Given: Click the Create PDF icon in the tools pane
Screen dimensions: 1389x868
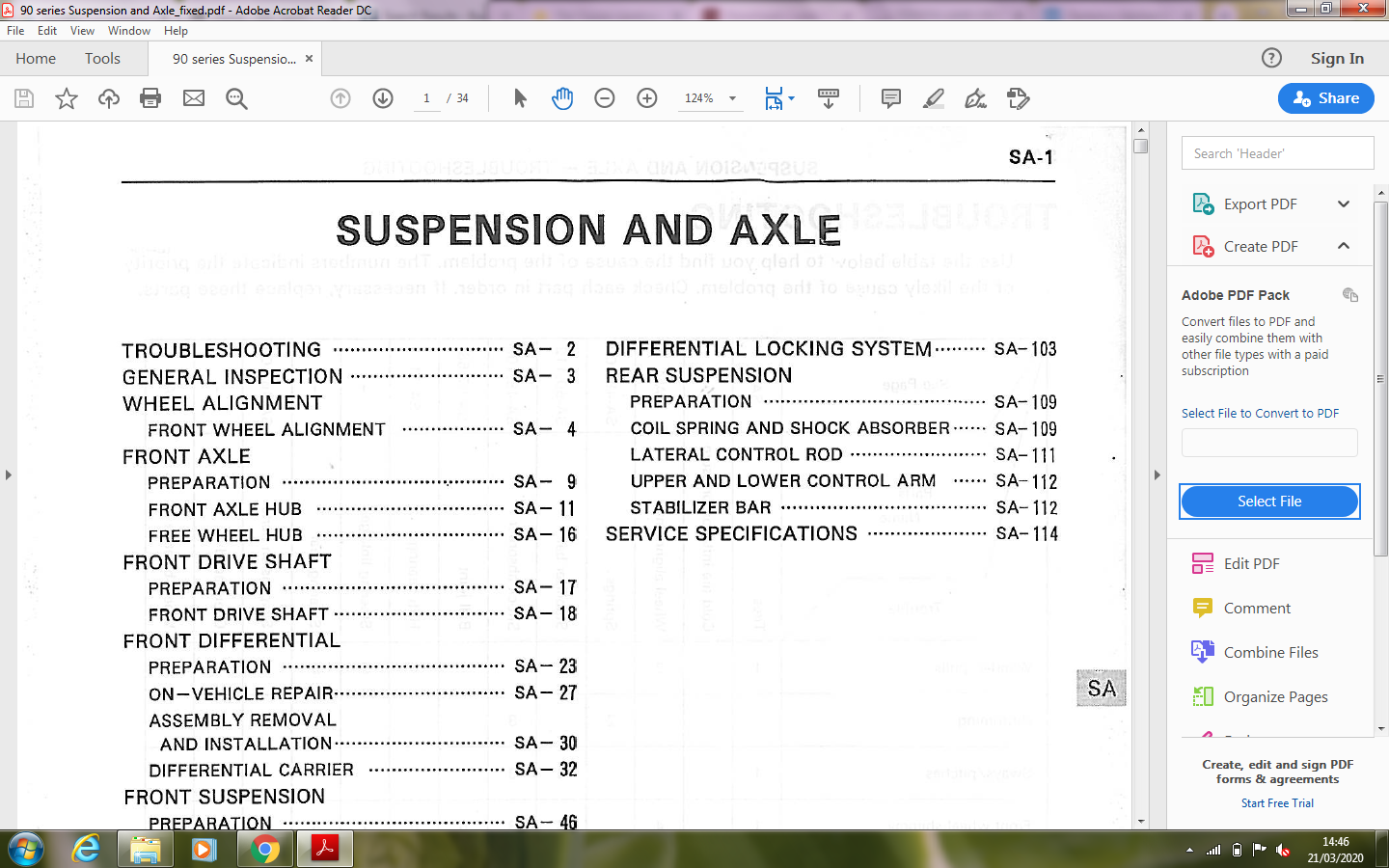Looking at the screenshot, I should 1203,246.
